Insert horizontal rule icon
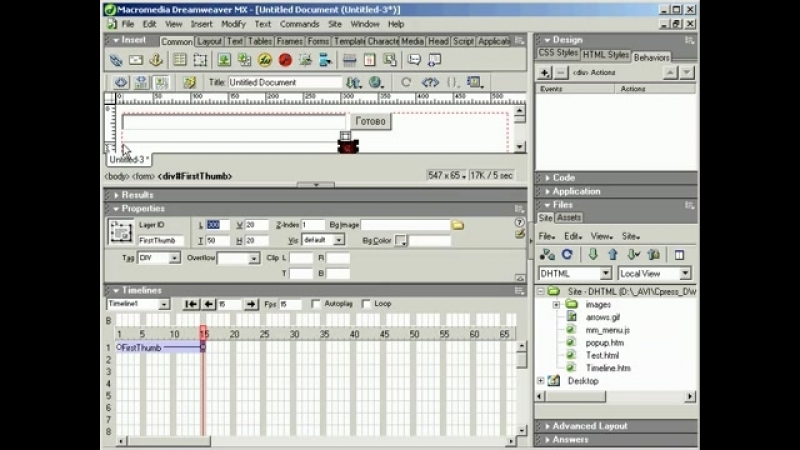 [349, 60]
